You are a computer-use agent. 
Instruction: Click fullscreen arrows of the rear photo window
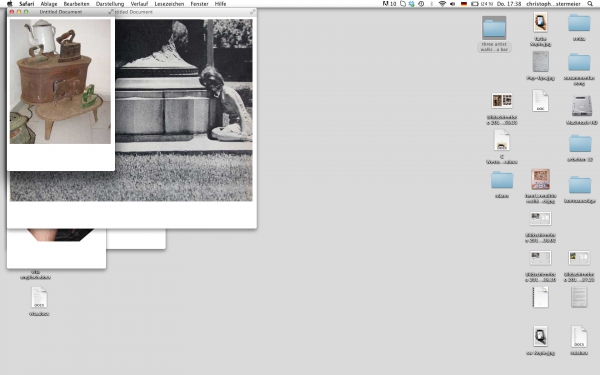(253, 12)
